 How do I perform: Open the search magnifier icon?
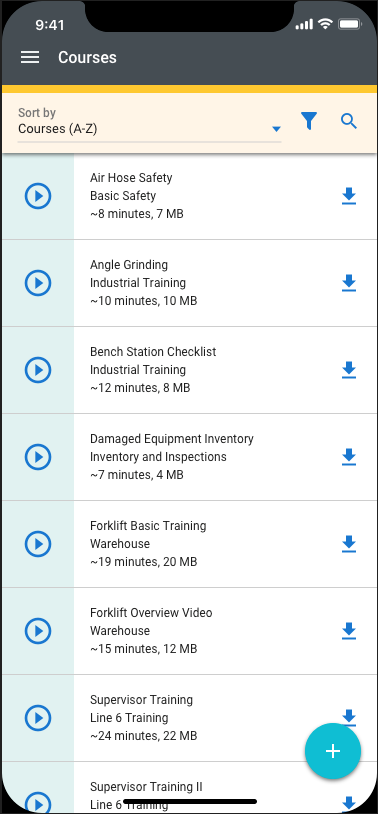point(349,121)
